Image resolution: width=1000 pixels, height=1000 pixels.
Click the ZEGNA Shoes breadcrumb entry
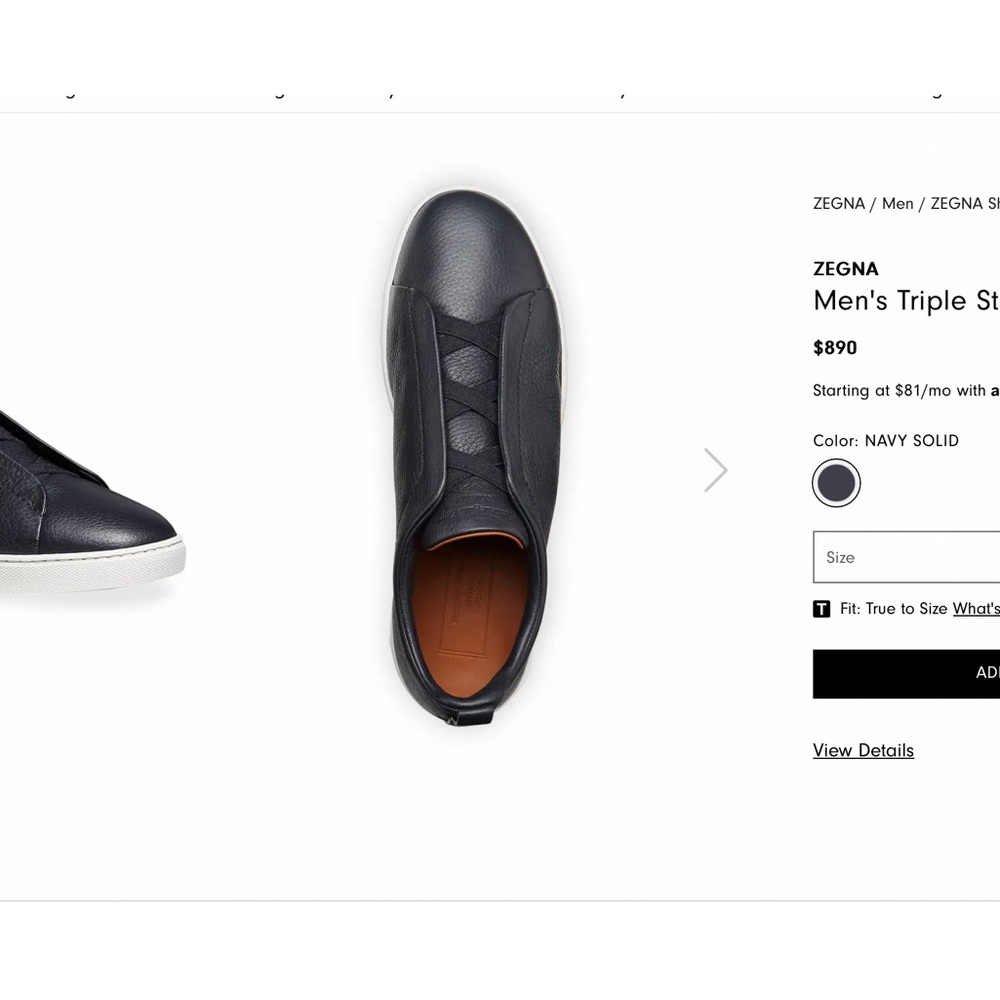(x=966, y=203)
